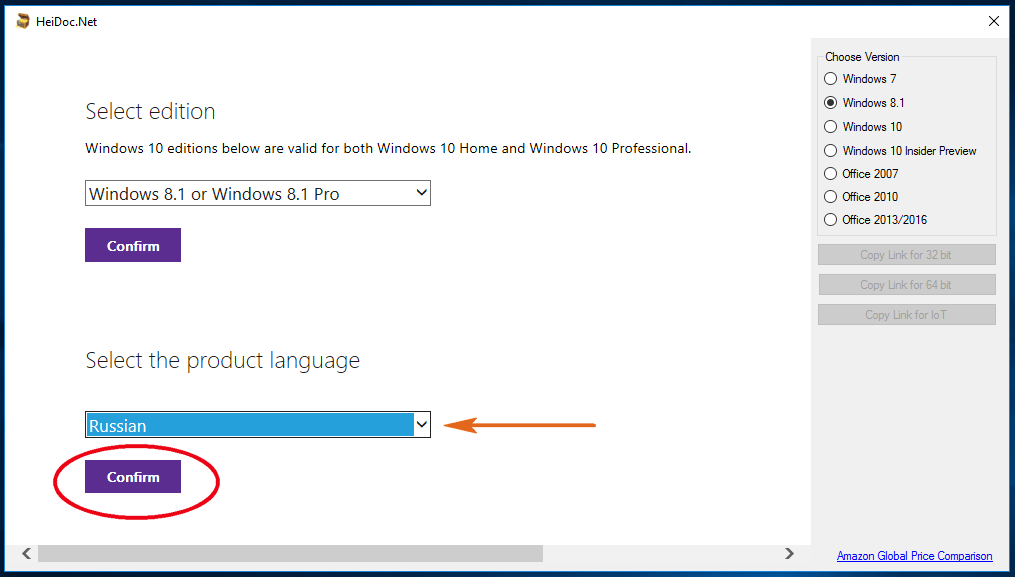
Task: Select Office 2013/2016 radio option
Action: (830, 220)
